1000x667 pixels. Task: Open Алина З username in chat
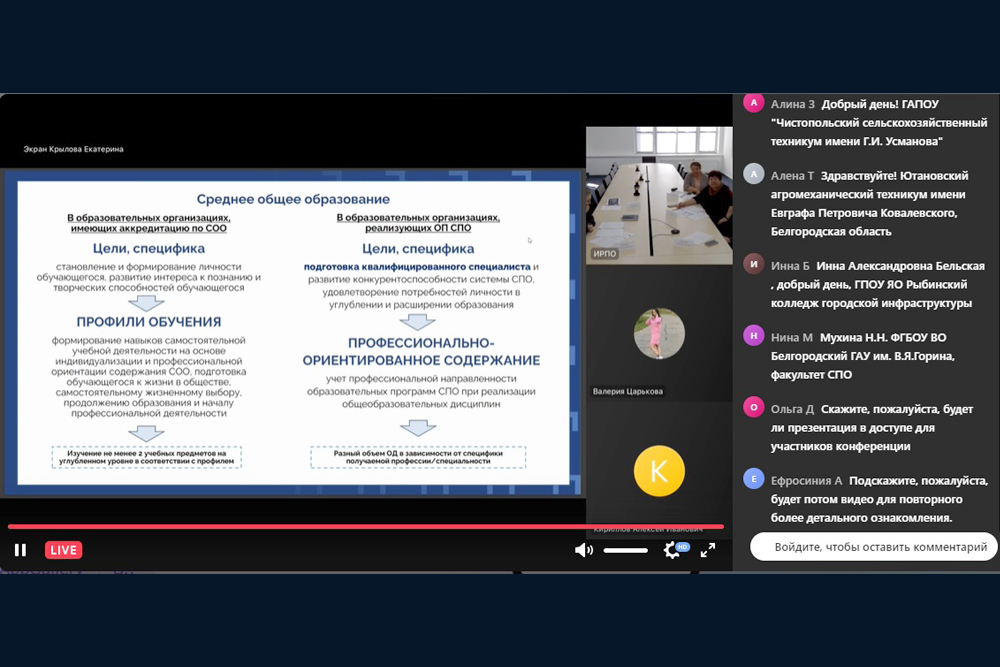[792, 104]
